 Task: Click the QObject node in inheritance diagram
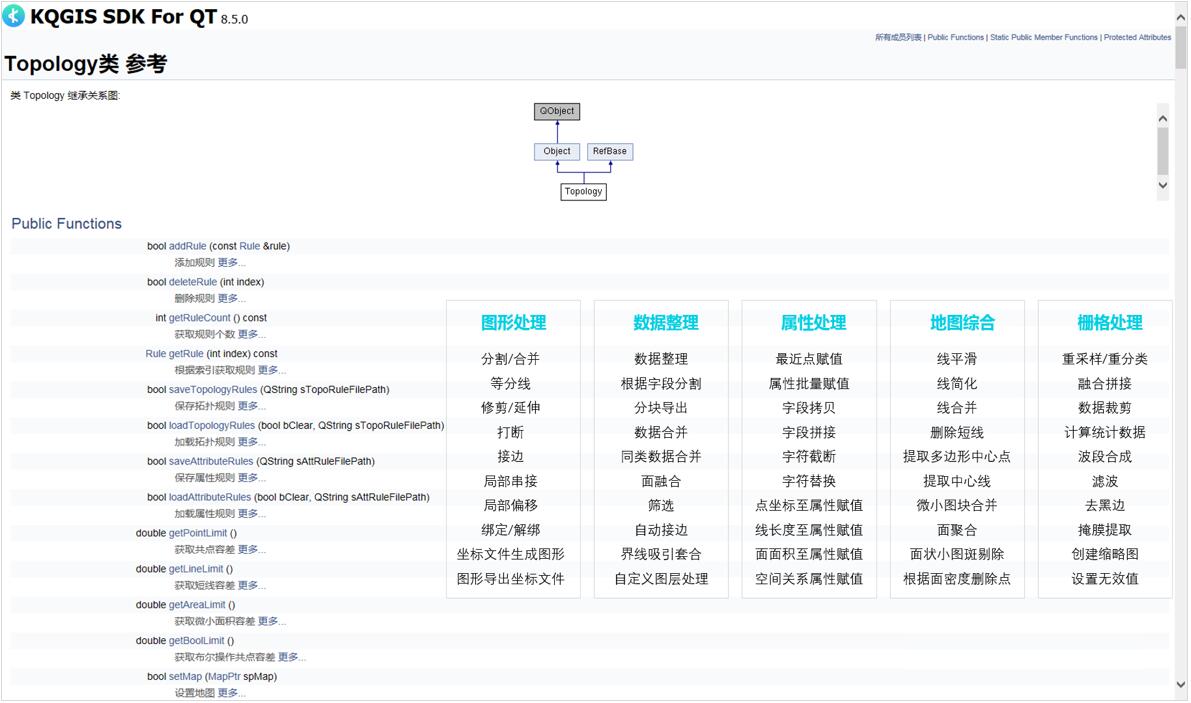click(x=557, y=111)
